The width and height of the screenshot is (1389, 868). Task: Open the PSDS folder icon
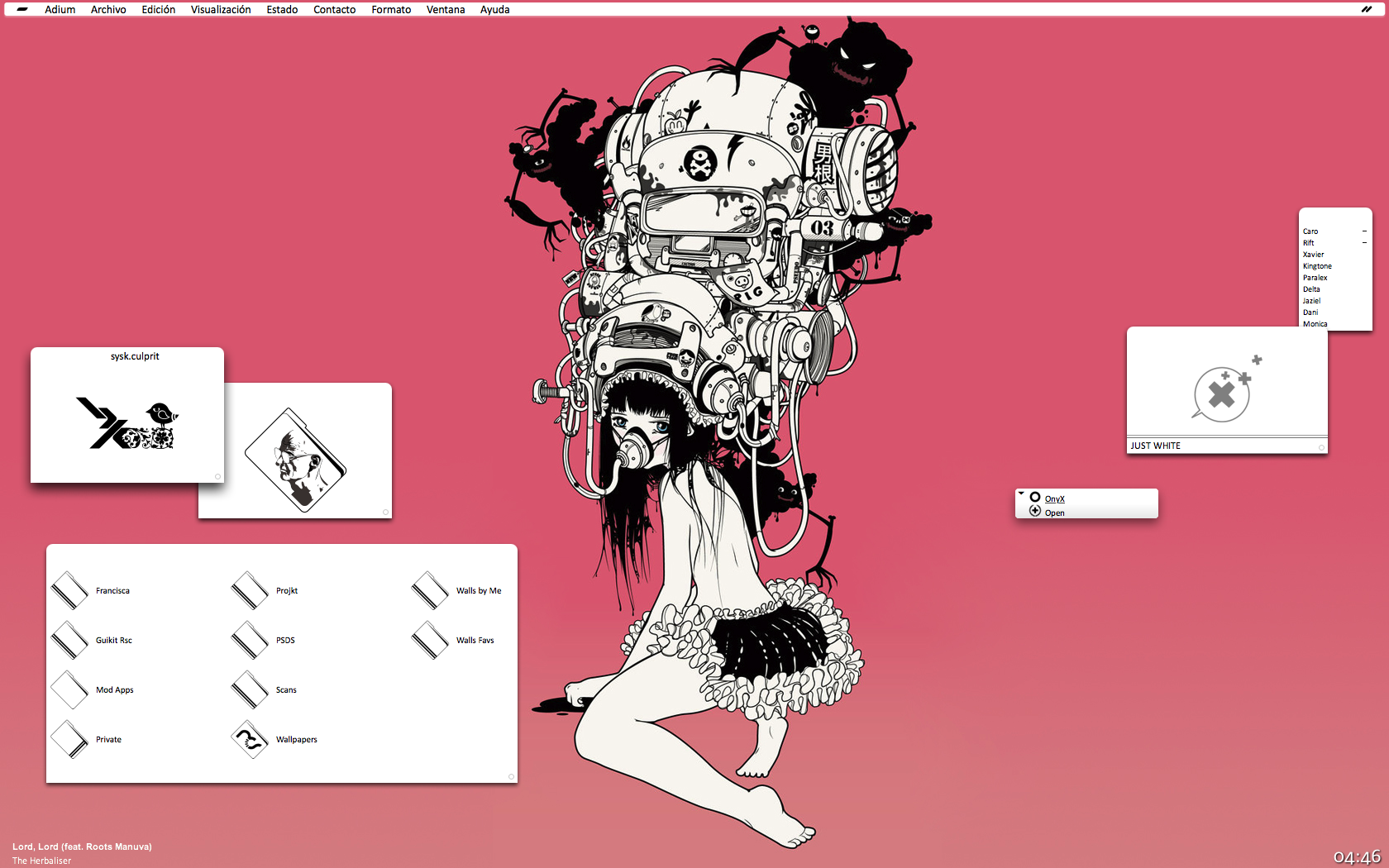[x=250, y=640]
